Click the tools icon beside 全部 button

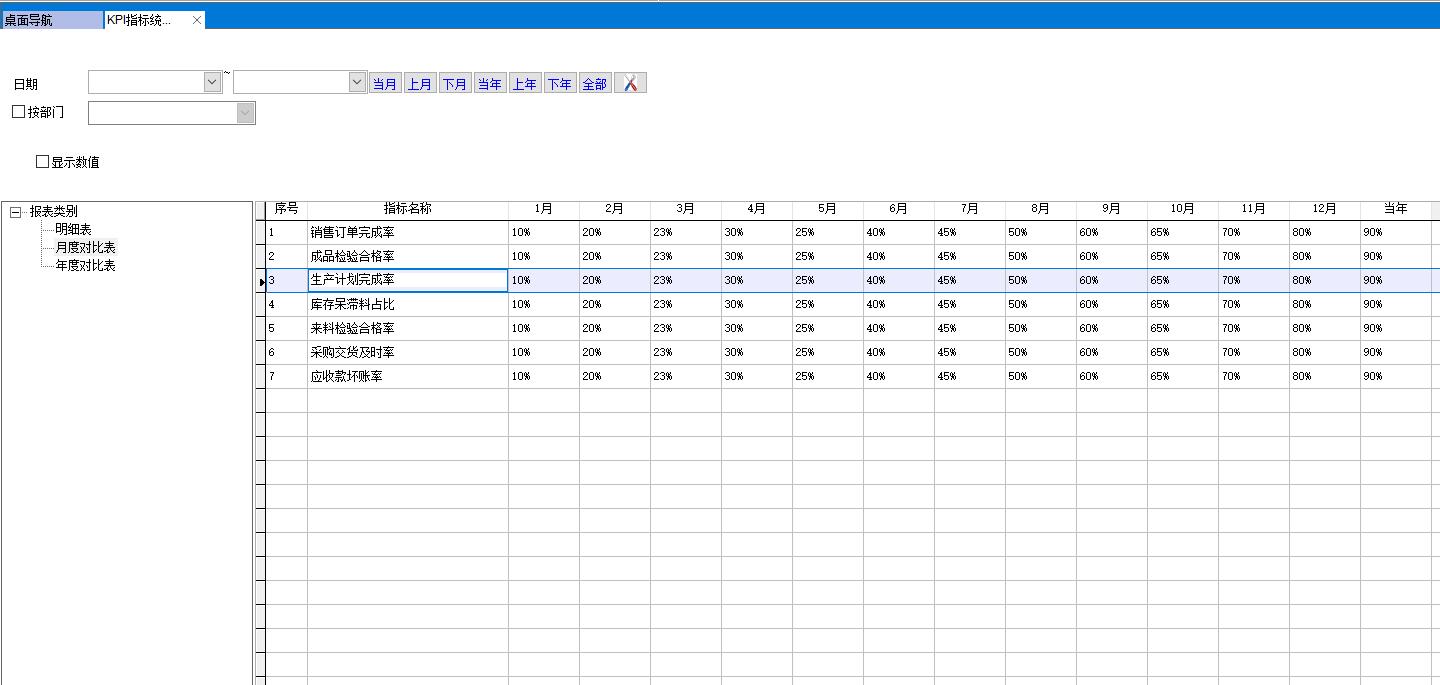coord(630,83)
